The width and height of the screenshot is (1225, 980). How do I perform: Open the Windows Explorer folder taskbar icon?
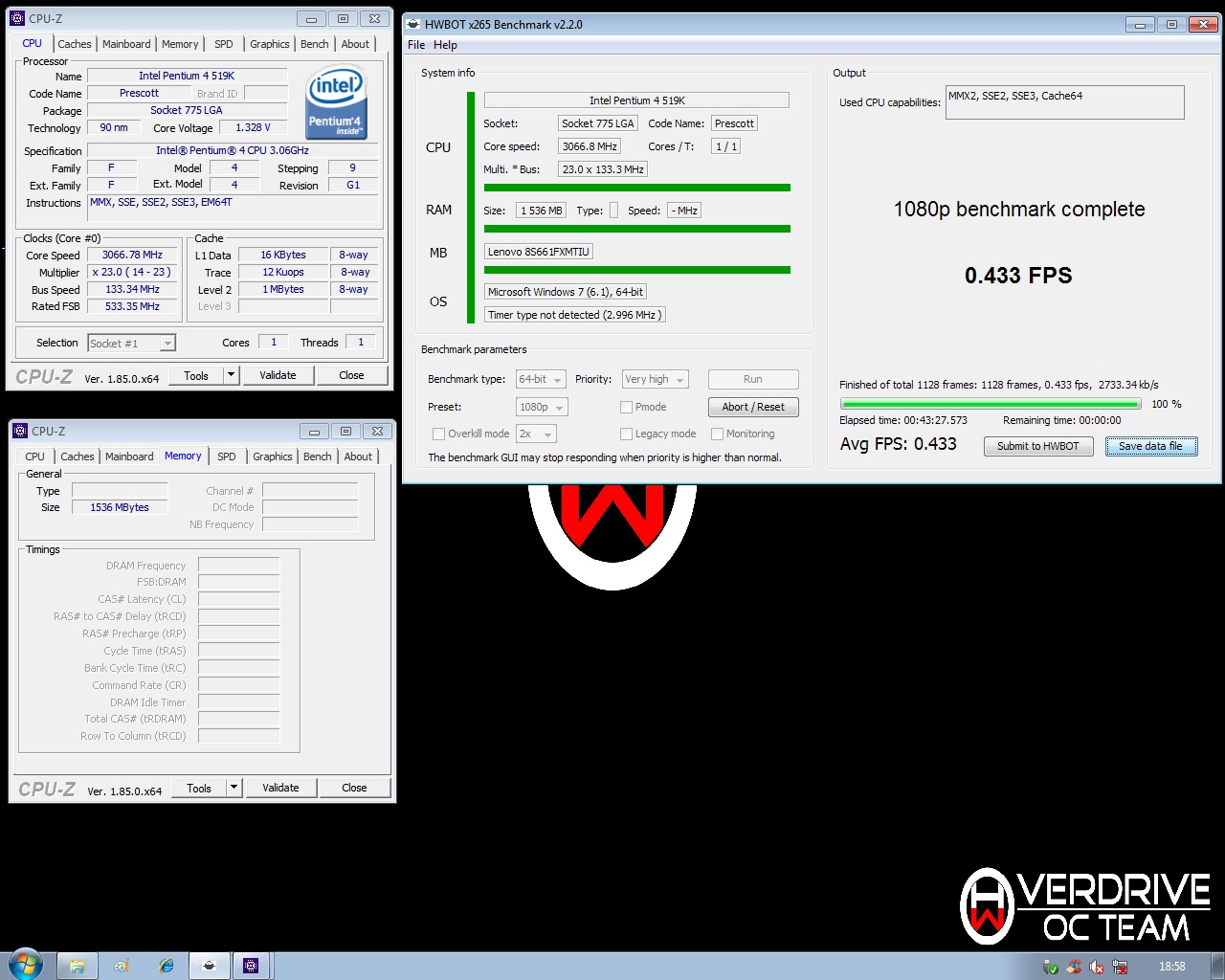pos(78,966)
